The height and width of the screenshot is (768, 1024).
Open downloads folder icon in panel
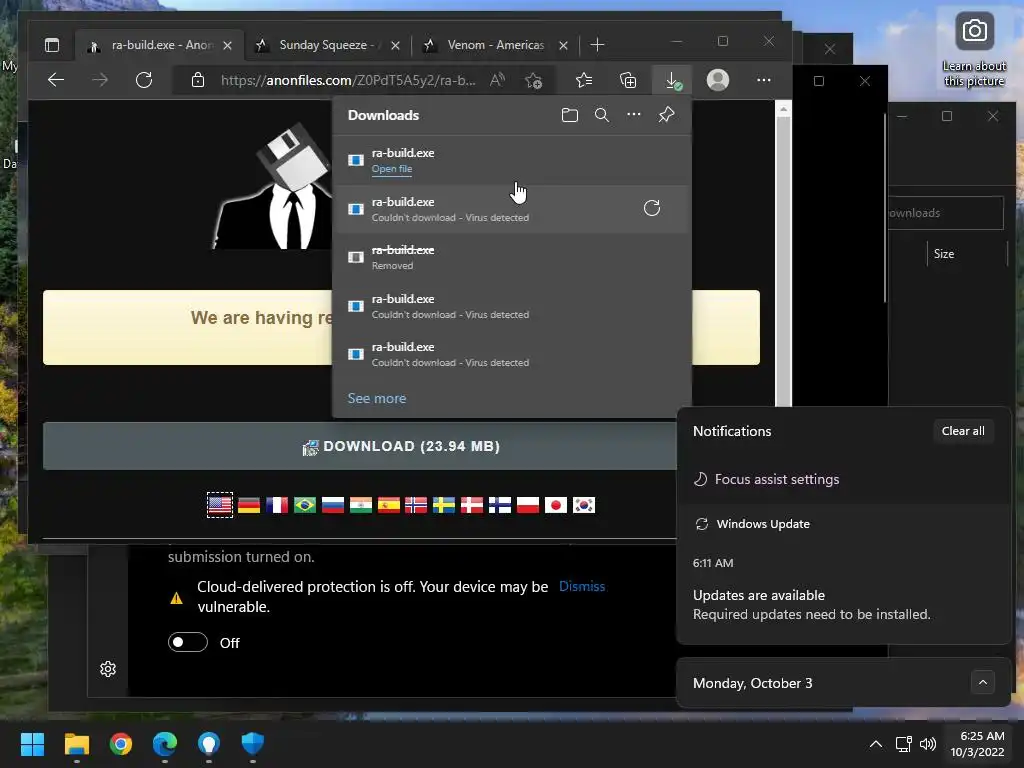pos(569,115)
